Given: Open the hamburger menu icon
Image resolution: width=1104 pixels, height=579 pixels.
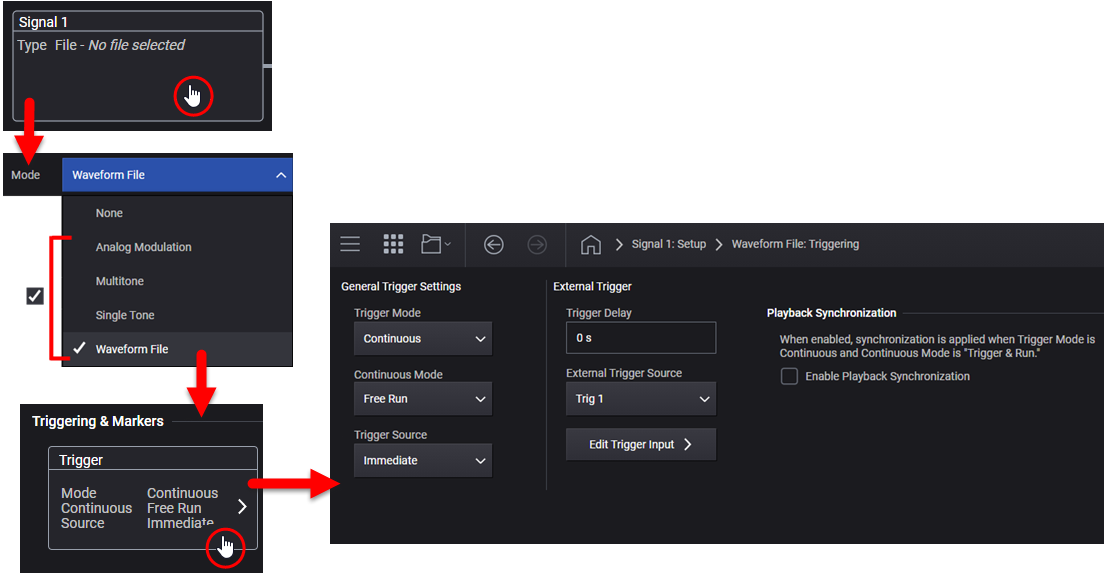Looking at the screenshot, I should click(350, 244).
